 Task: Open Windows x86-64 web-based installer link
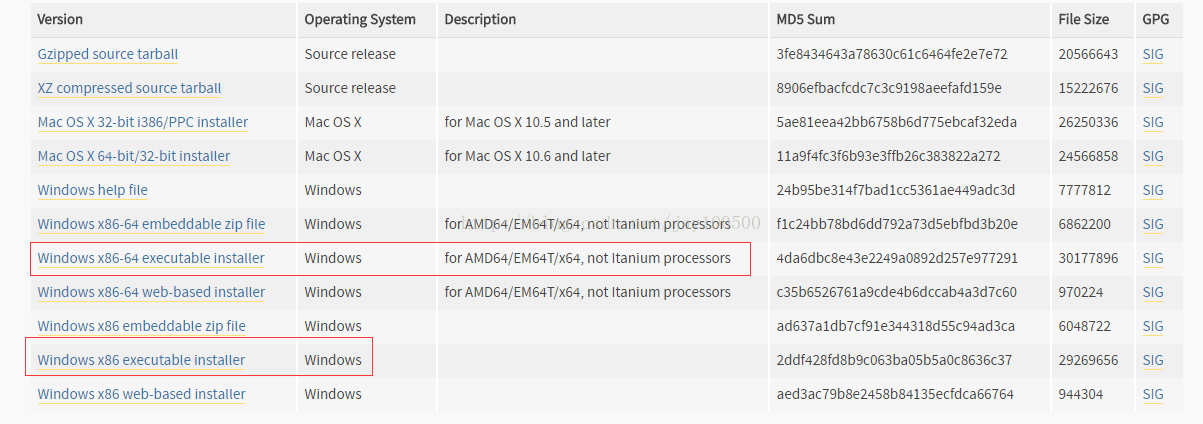(x=151, y=292)
